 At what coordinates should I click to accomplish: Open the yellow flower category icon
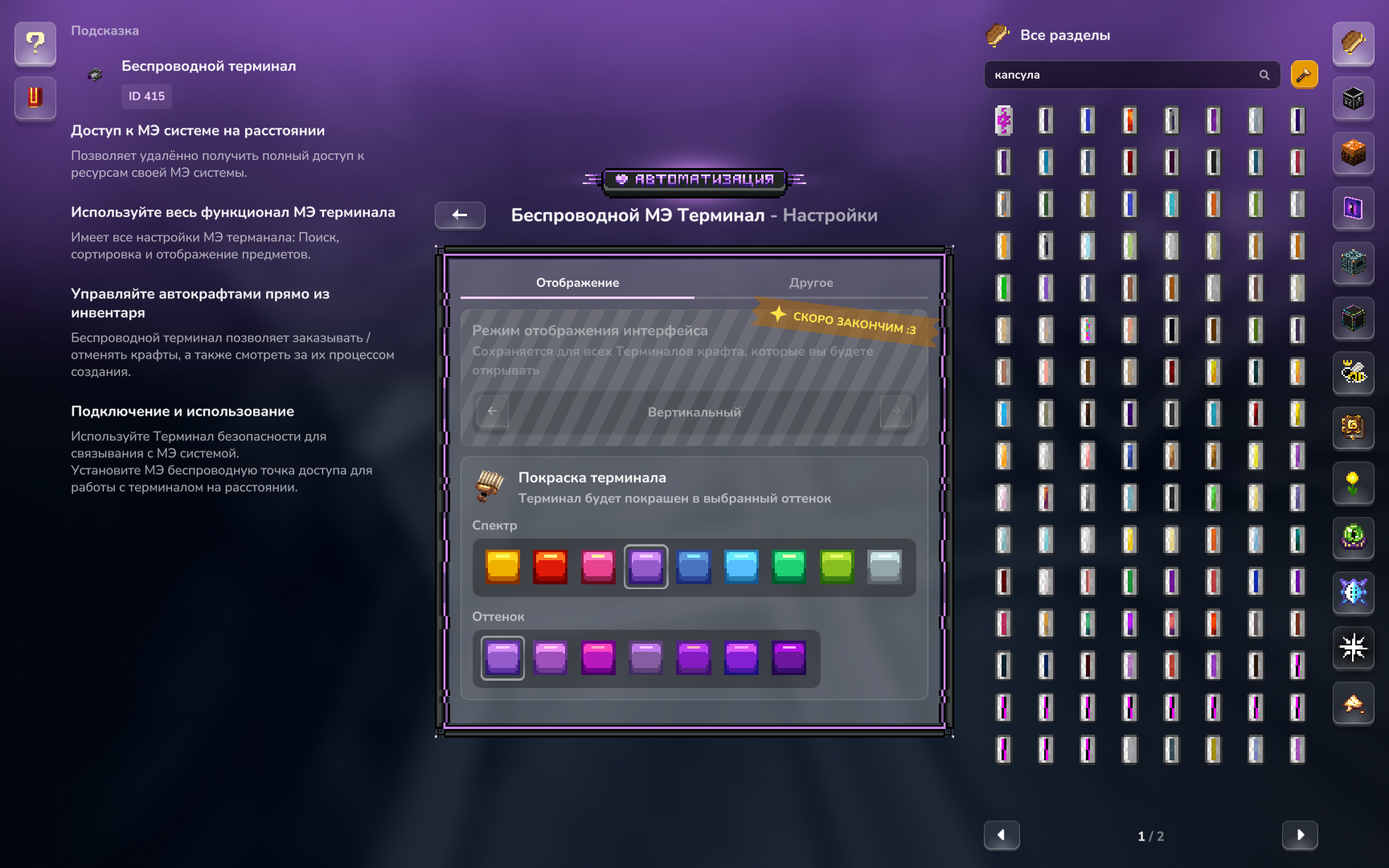pos(1354,483)
